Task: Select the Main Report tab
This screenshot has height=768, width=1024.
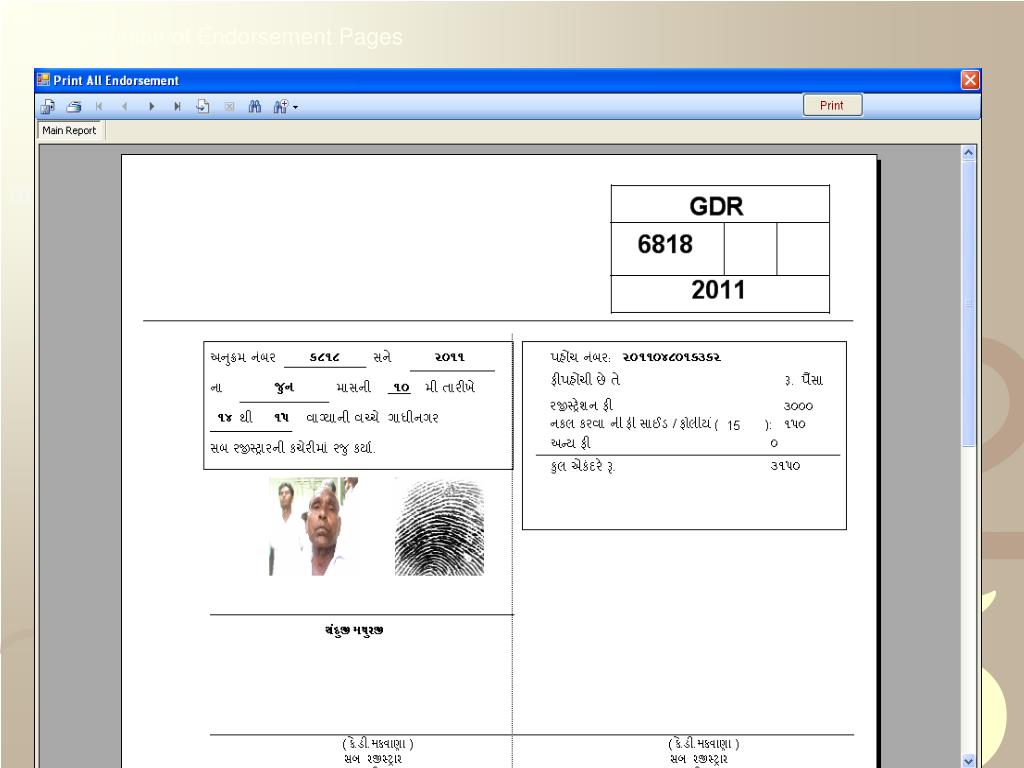Action: click(69, 131)
